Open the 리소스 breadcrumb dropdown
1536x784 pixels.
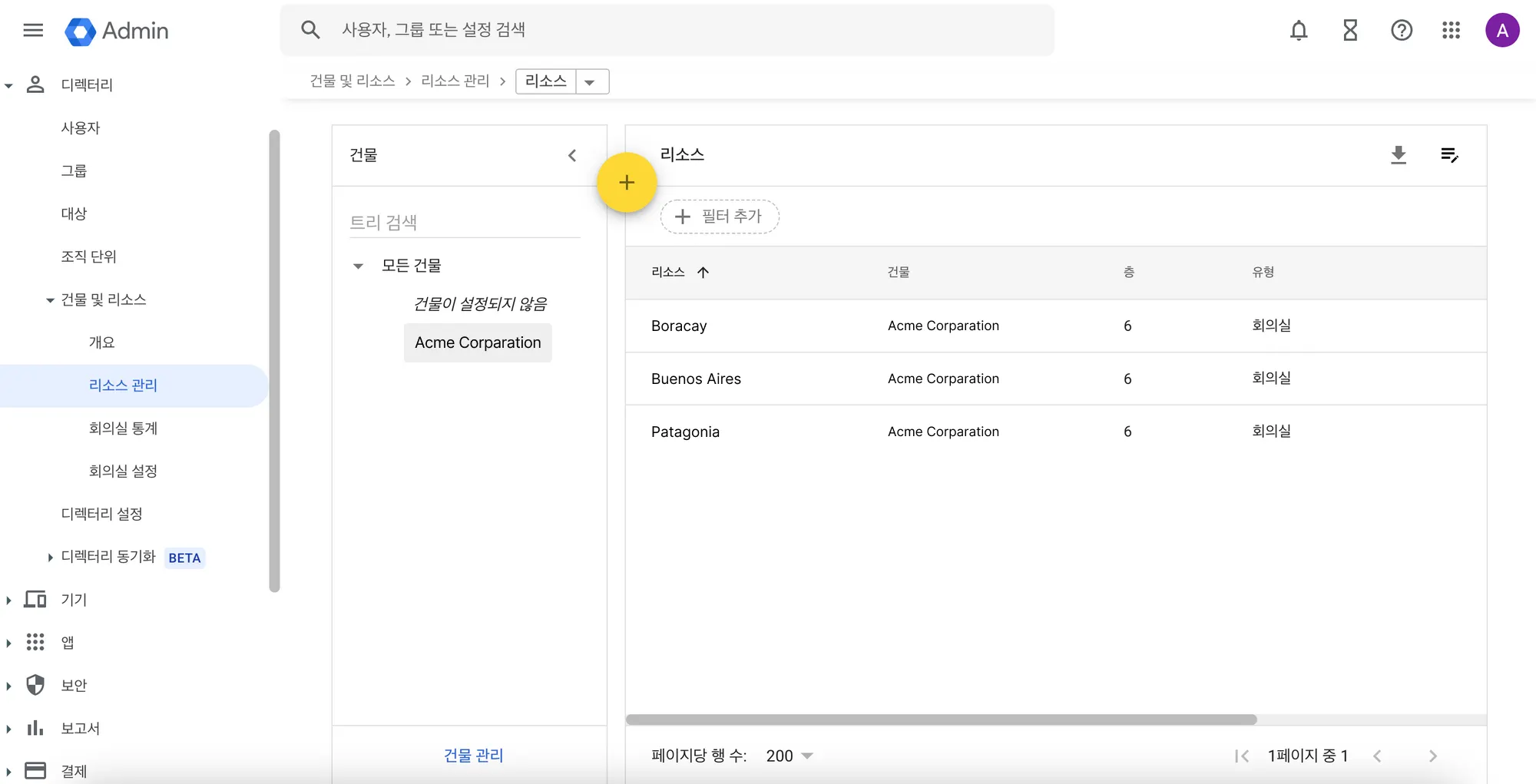coord(590,82)
